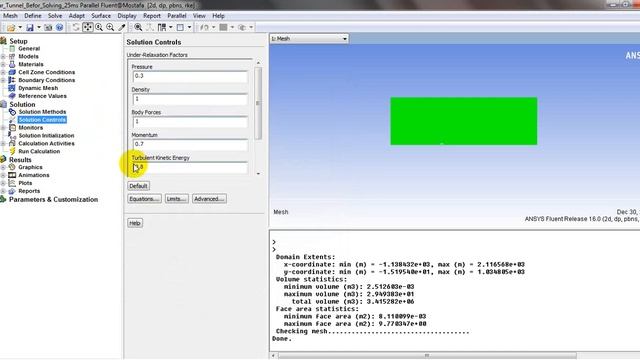Viewport: 640px width, 360px height.
Task: Click the Run Calculation lightning icon
Action: point(12,151)
